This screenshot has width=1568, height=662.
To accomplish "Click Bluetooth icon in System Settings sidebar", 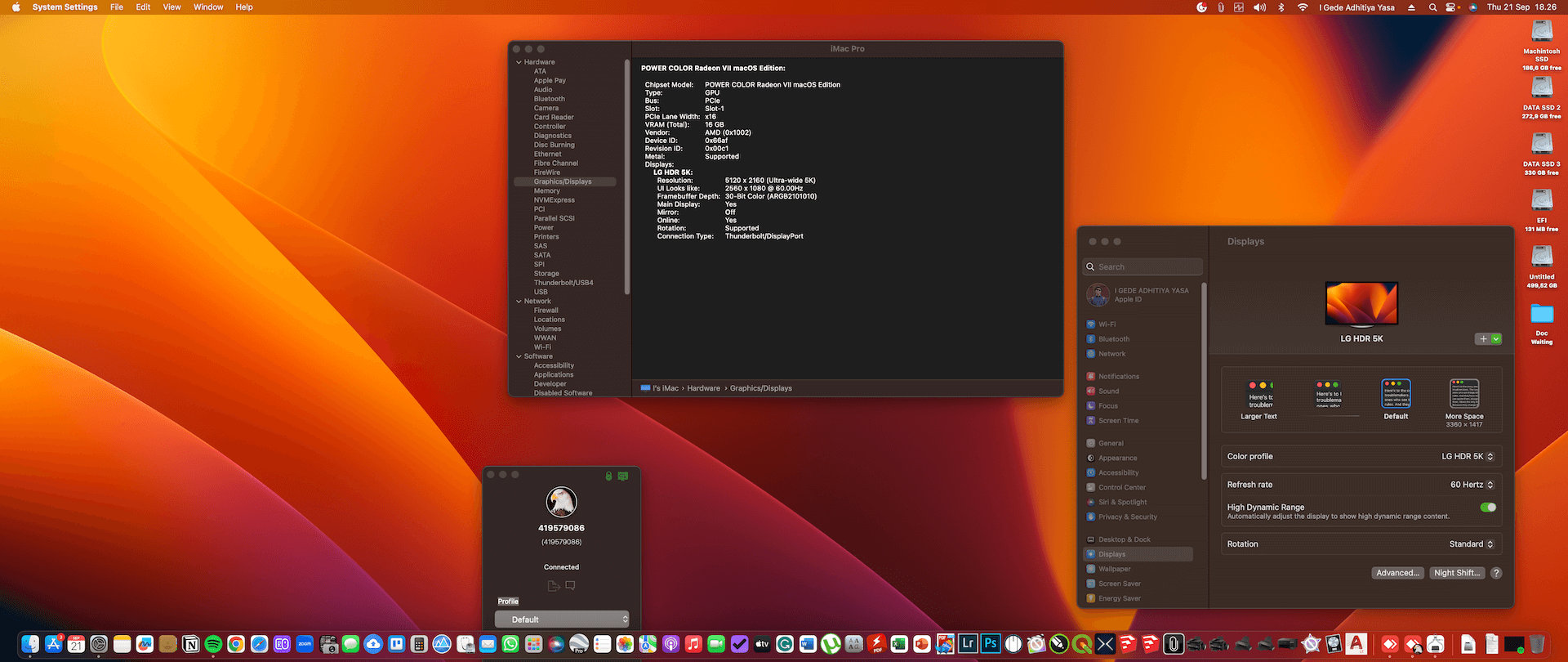I will tap(1091, 339).
